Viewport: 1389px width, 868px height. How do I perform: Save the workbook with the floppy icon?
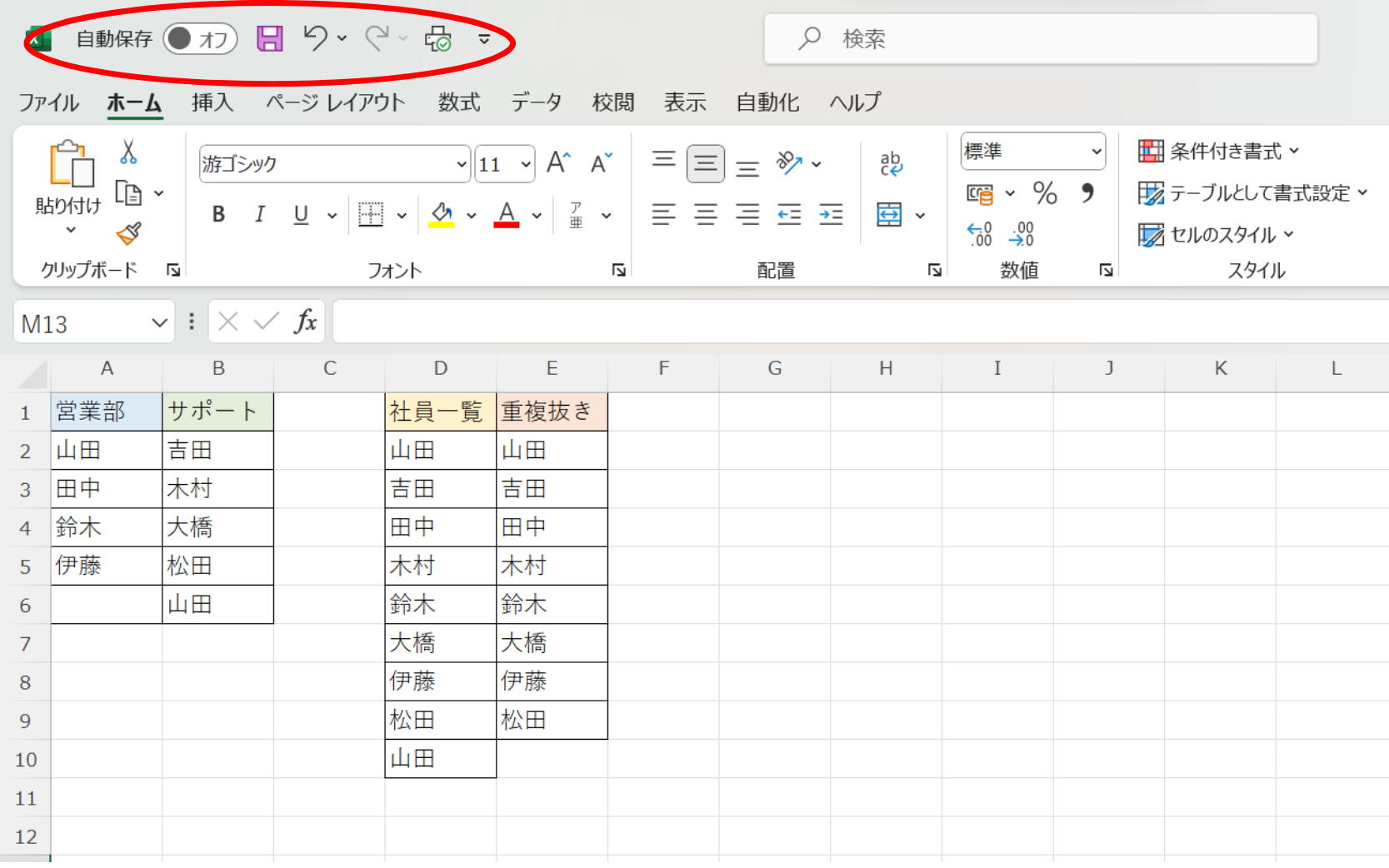269,38
